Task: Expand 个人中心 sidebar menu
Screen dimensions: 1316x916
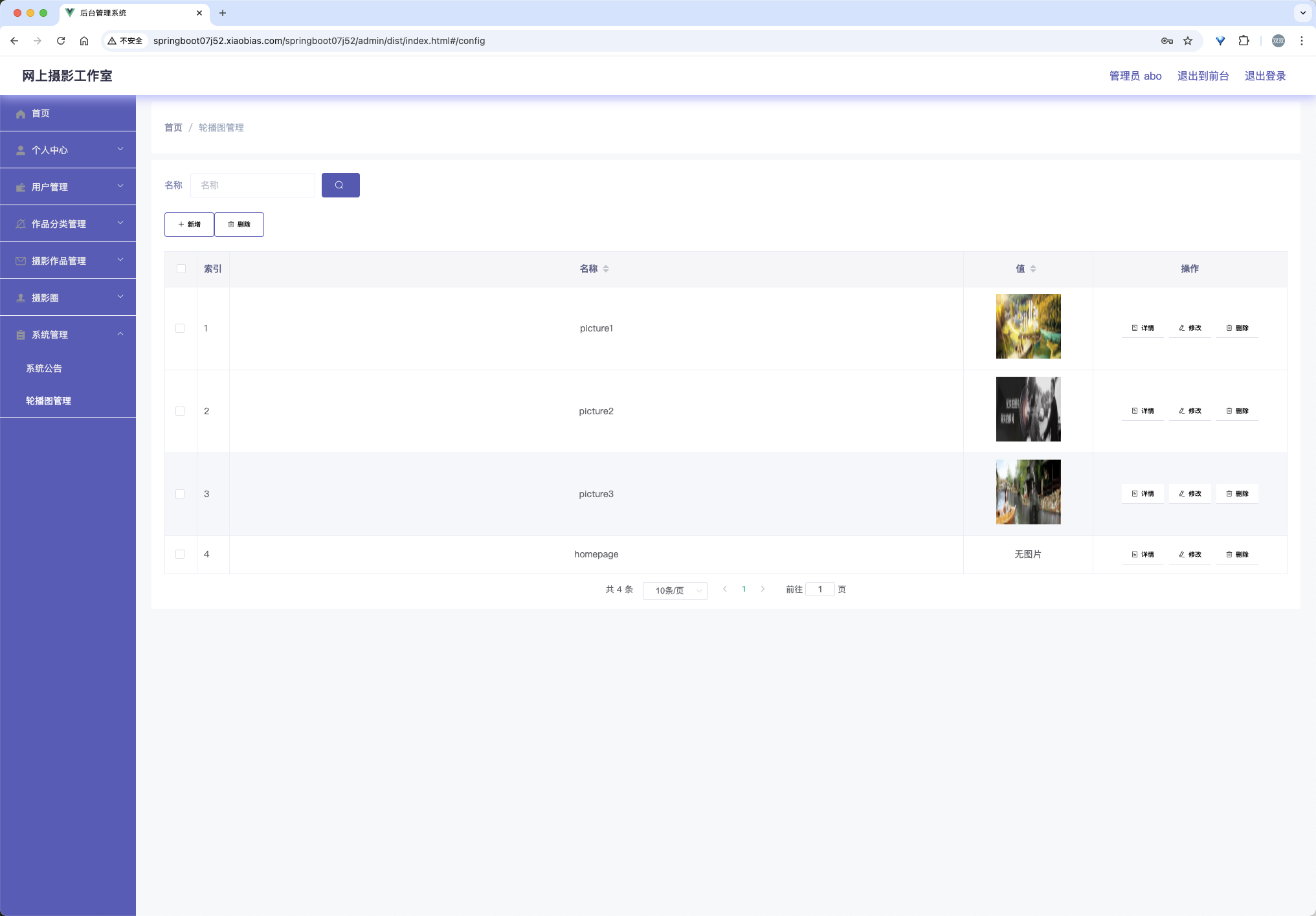Action: click(x=68, y=150)
